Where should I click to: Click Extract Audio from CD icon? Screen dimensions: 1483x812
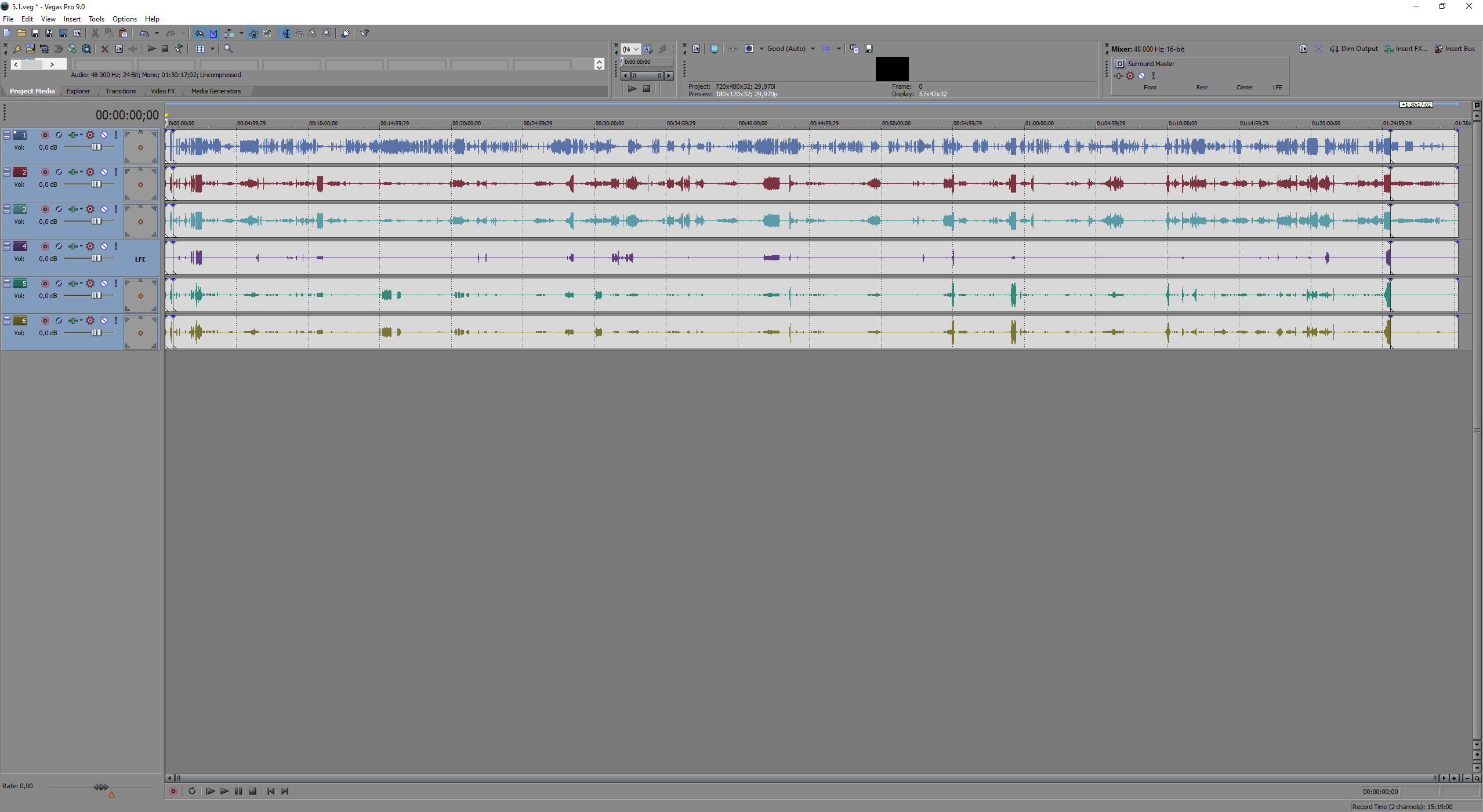(x=72, y=49)
